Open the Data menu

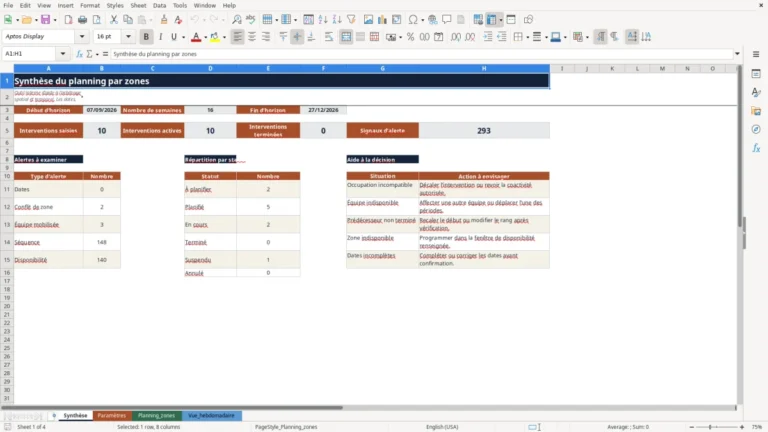pos(159,5)
